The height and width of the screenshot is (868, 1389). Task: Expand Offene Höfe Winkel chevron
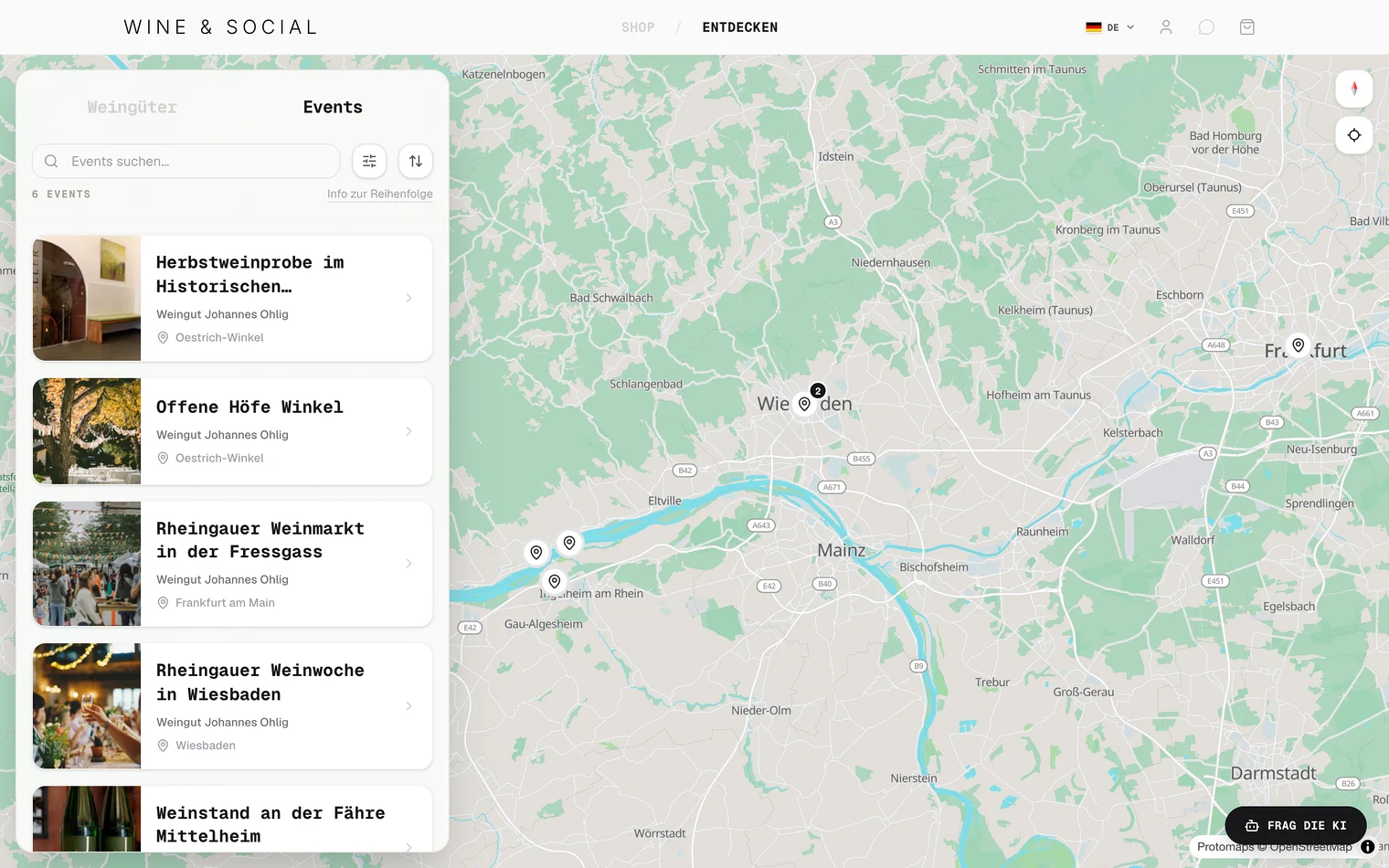tap(408, 431)
